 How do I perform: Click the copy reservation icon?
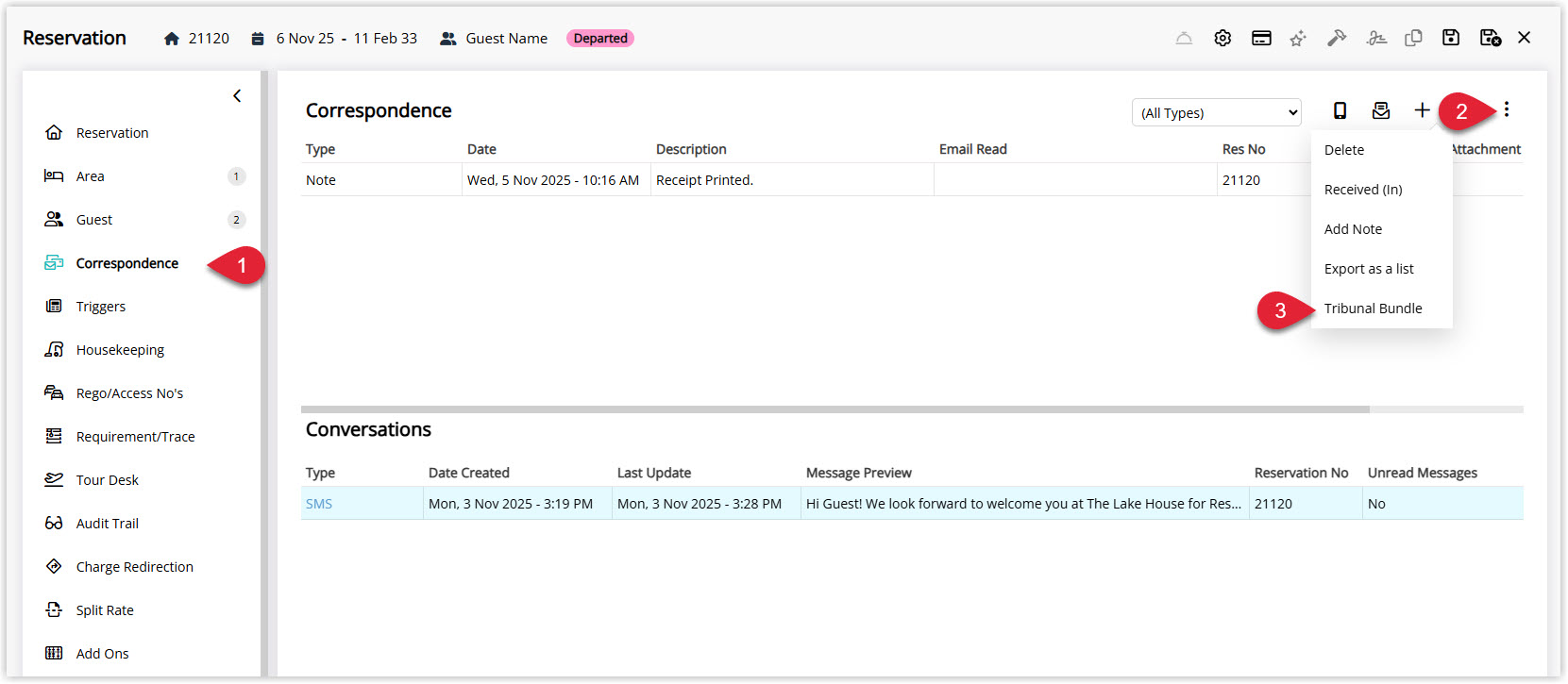(x=1413, y=38)
